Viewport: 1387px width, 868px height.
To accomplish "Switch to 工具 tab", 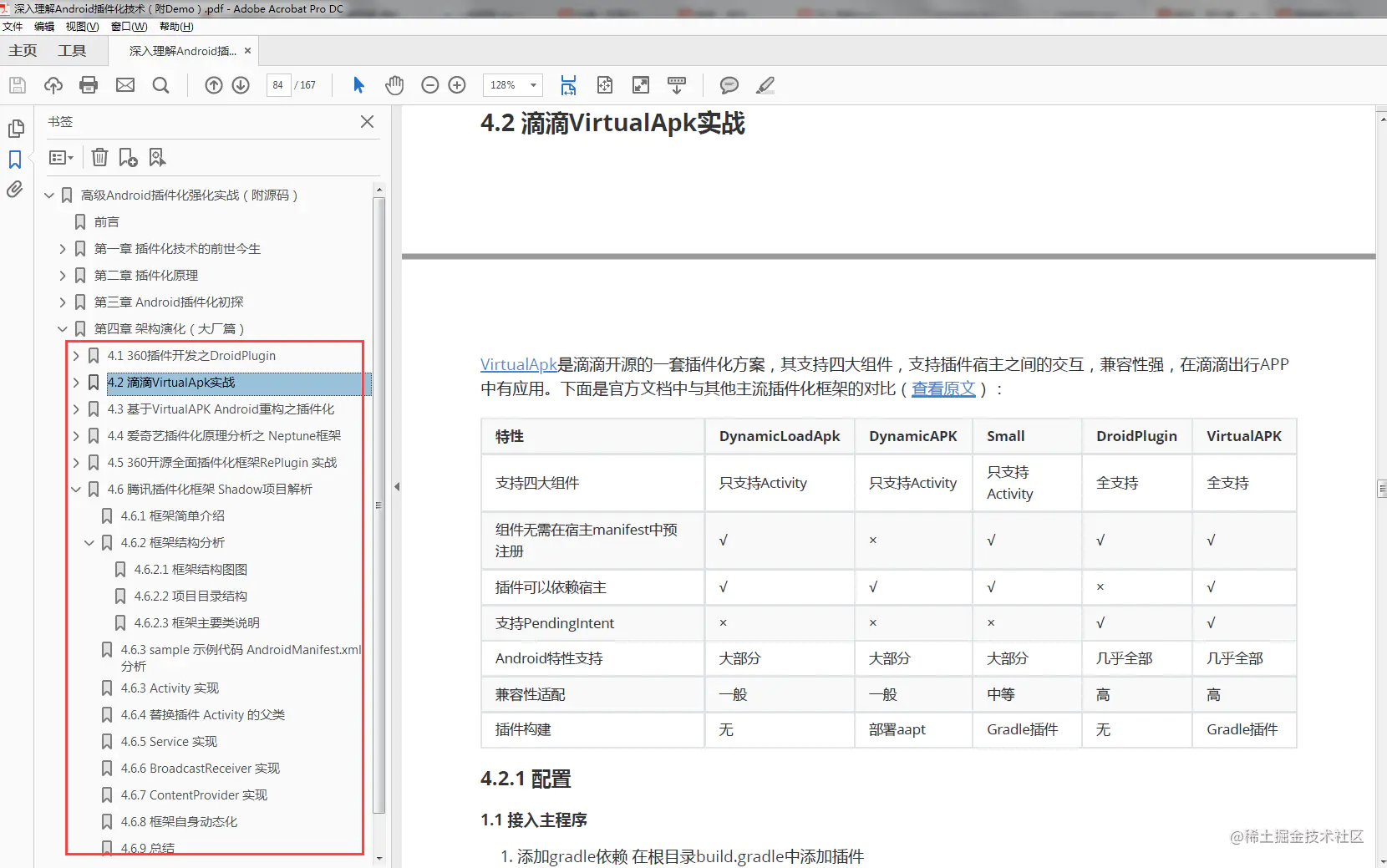I will [72, 51].
